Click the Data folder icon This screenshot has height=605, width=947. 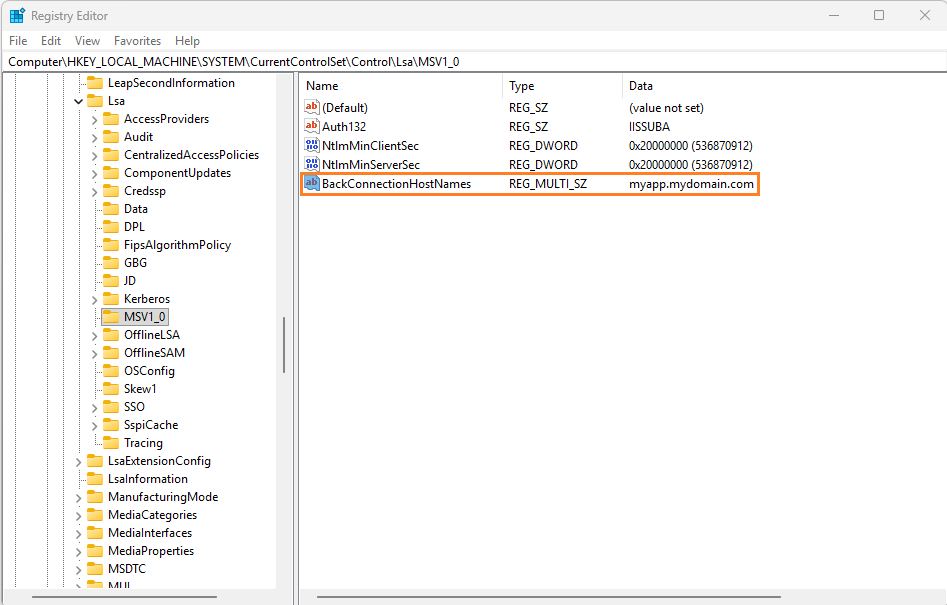[111, 209]
